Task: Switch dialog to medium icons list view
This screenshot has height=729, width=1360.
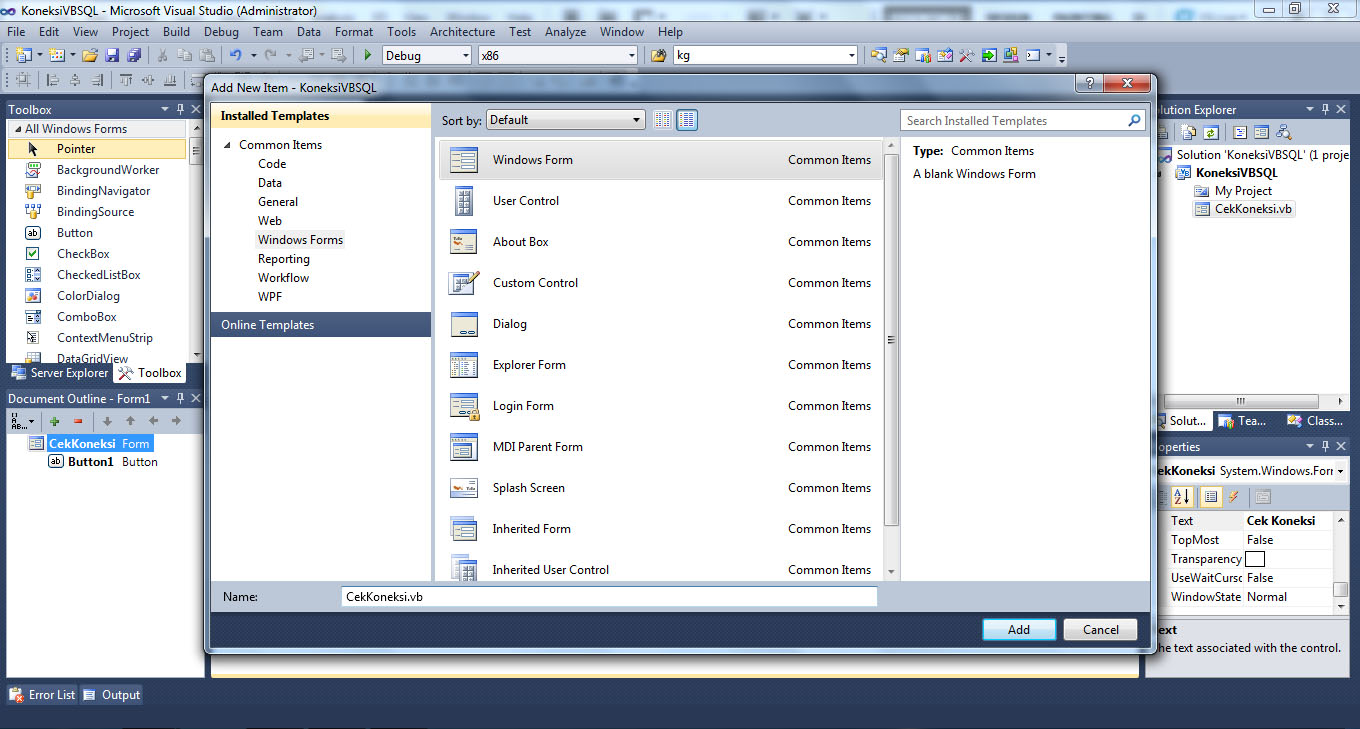Action: [x=687, y=120]
